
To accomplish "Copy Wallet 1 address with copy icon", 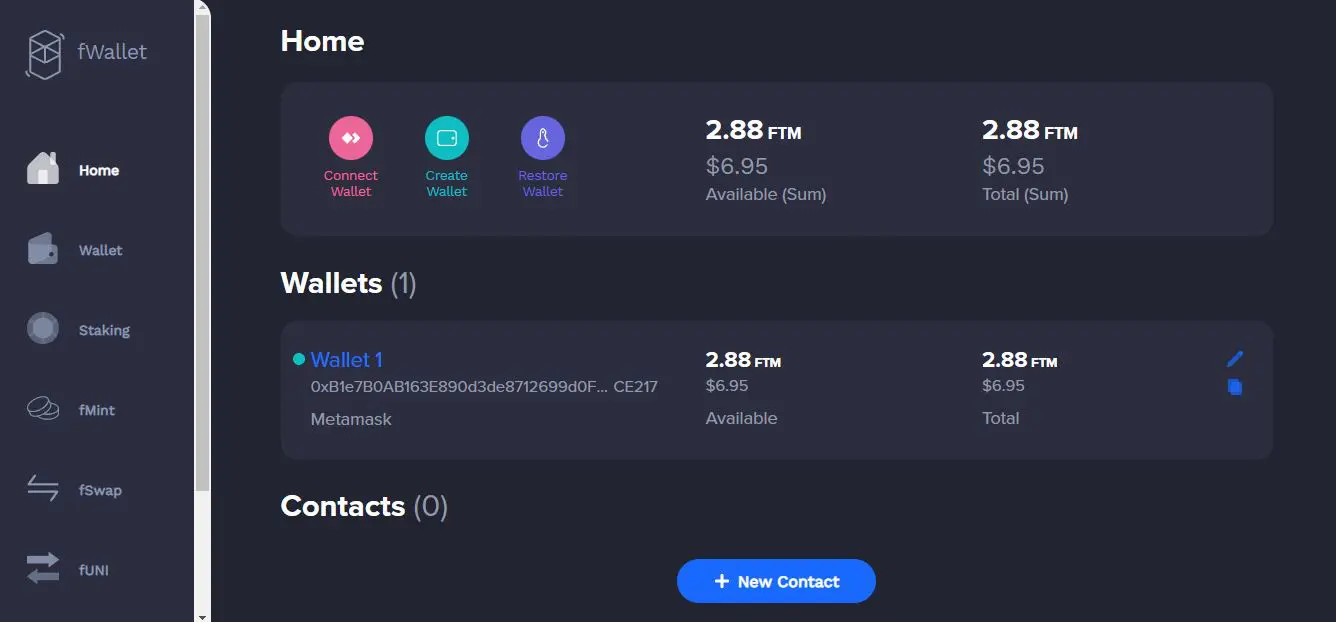I will [x=1235, y=386].
